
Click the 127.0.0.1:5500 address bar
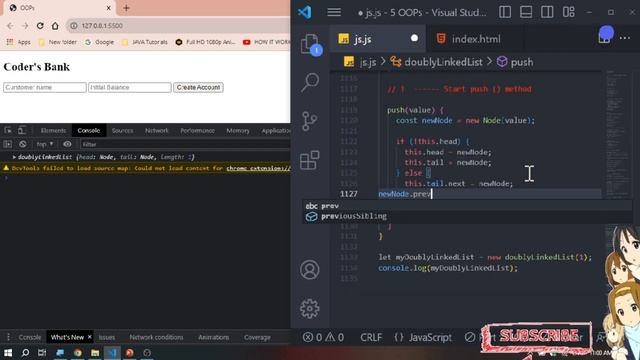[178, 26]
